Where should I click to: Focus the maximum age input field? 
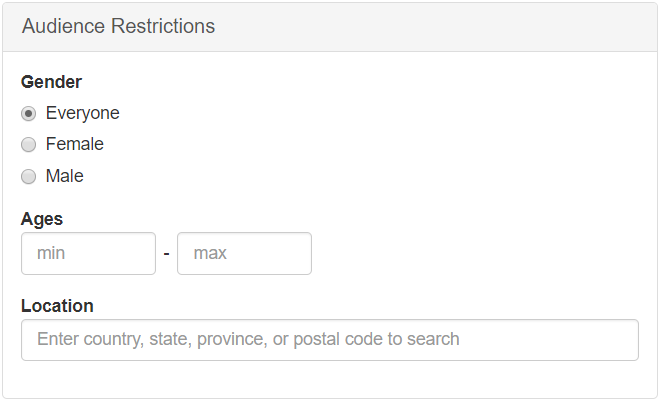244,253
